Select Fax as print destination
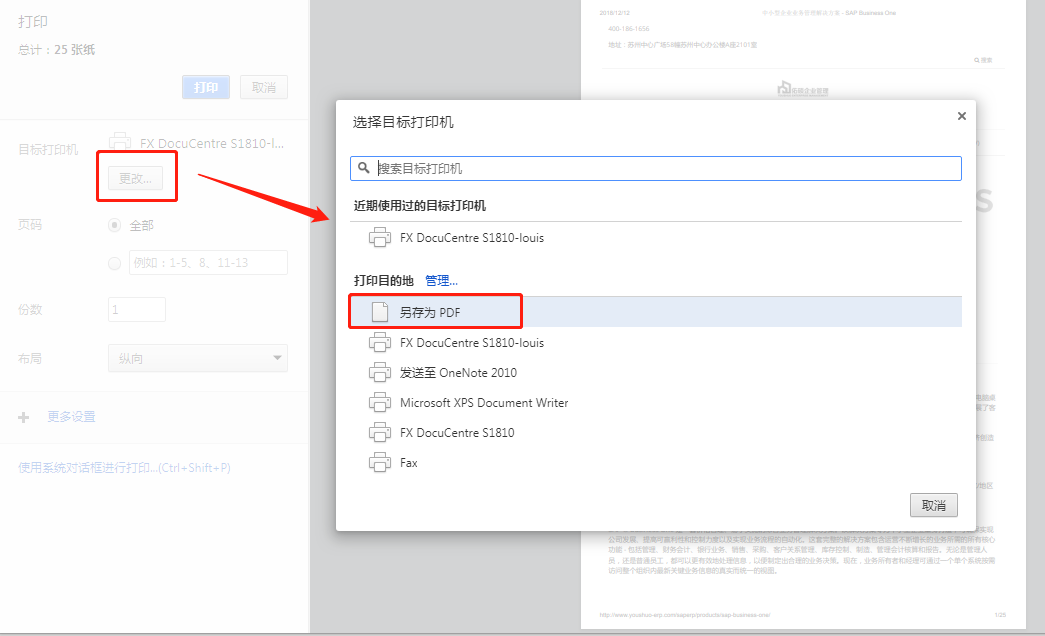 tap(656, 462)
